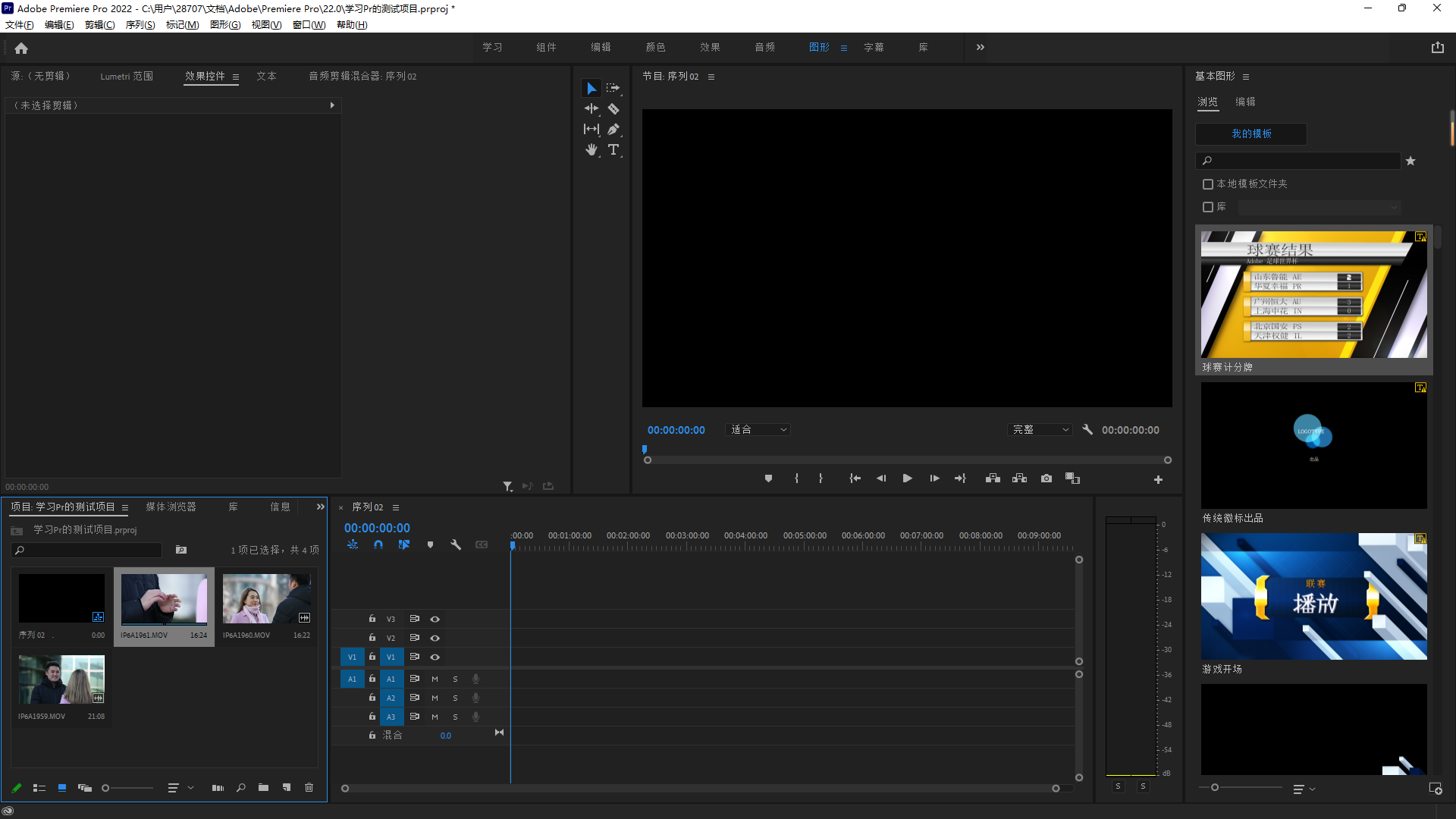The width and height of the screenshot is (1456, 819).
Task: Open the 媒体浏览器 tab
Action: coord(171,507)
